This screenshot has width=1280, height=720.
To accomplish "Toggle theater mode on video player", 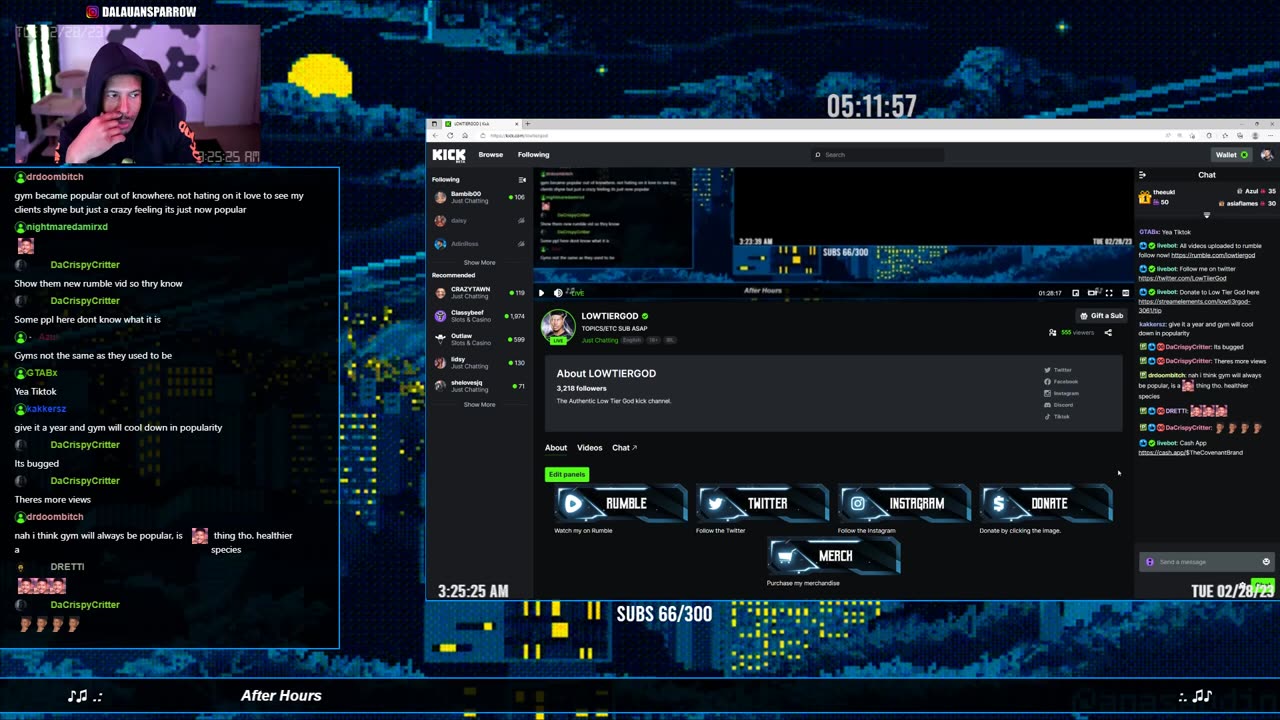I will (1092, 293).
